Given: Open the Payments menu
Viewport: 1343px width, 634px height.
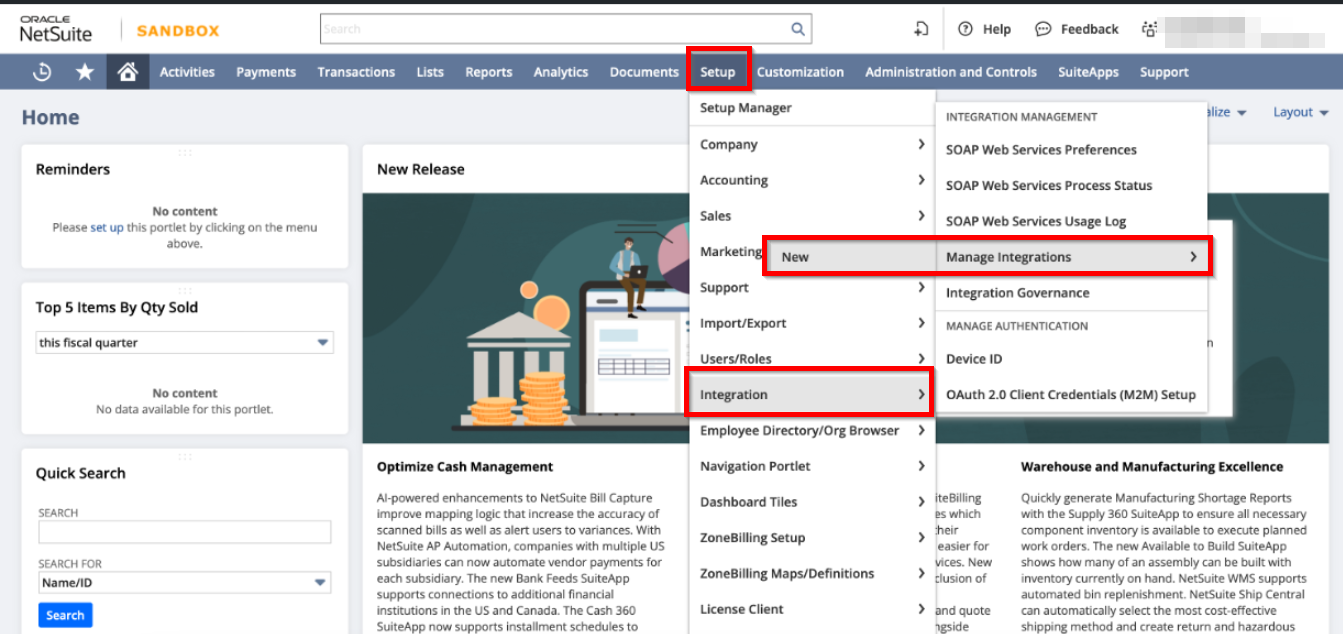Looking at the screenshot, I should point(266,72).
